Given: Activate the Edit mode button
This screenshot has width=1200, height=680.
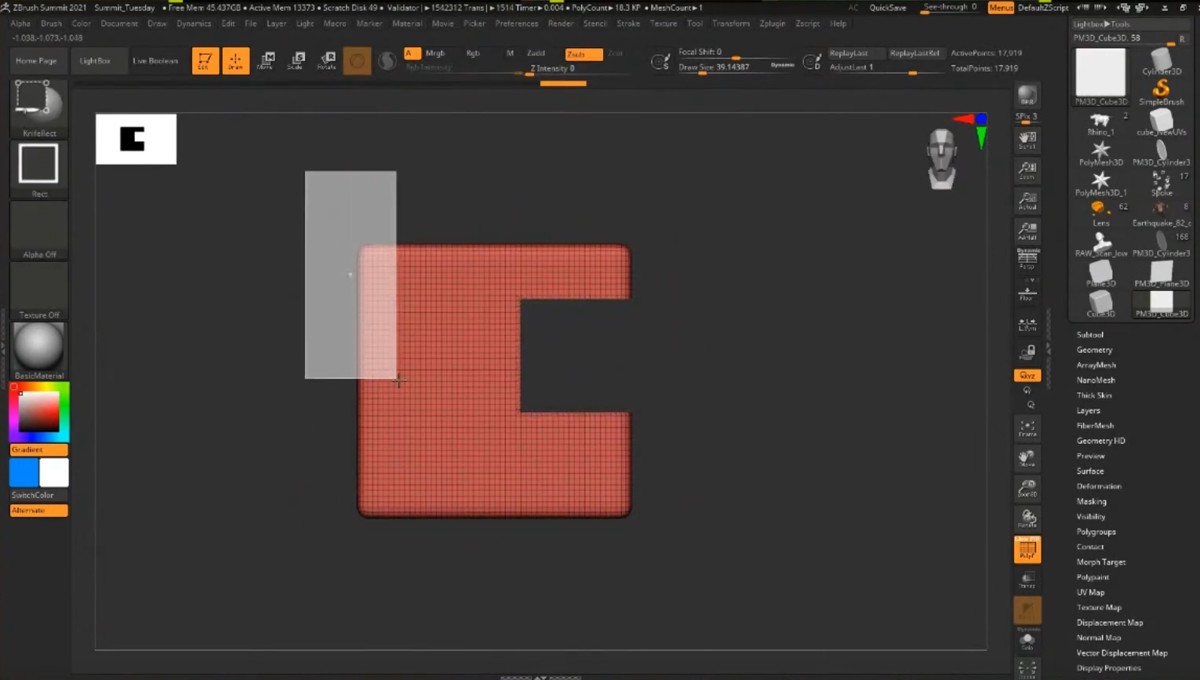Looking at the screenshot, I should (x=205, y=61).
